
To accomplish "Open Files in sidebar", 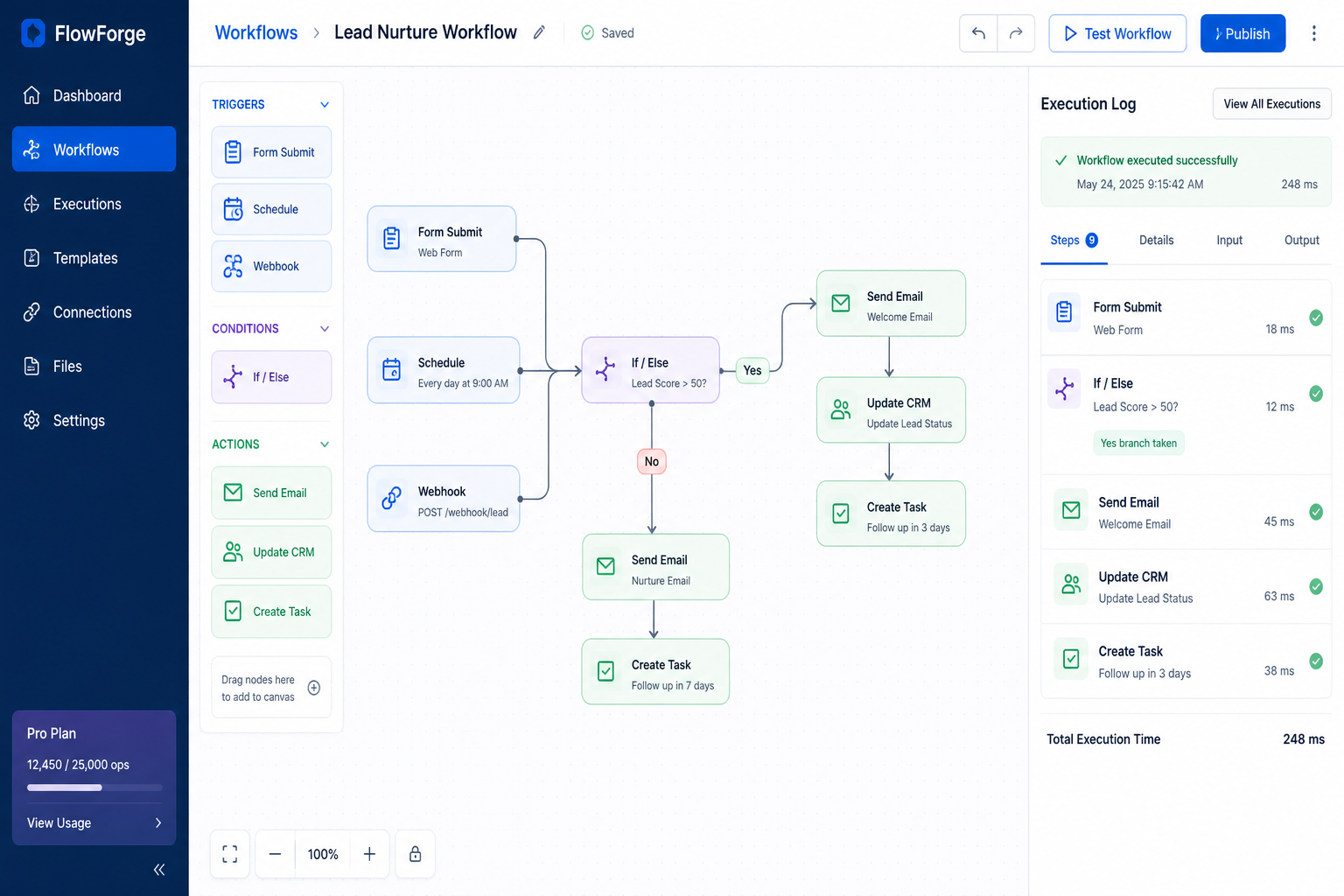I will [94, 367].
